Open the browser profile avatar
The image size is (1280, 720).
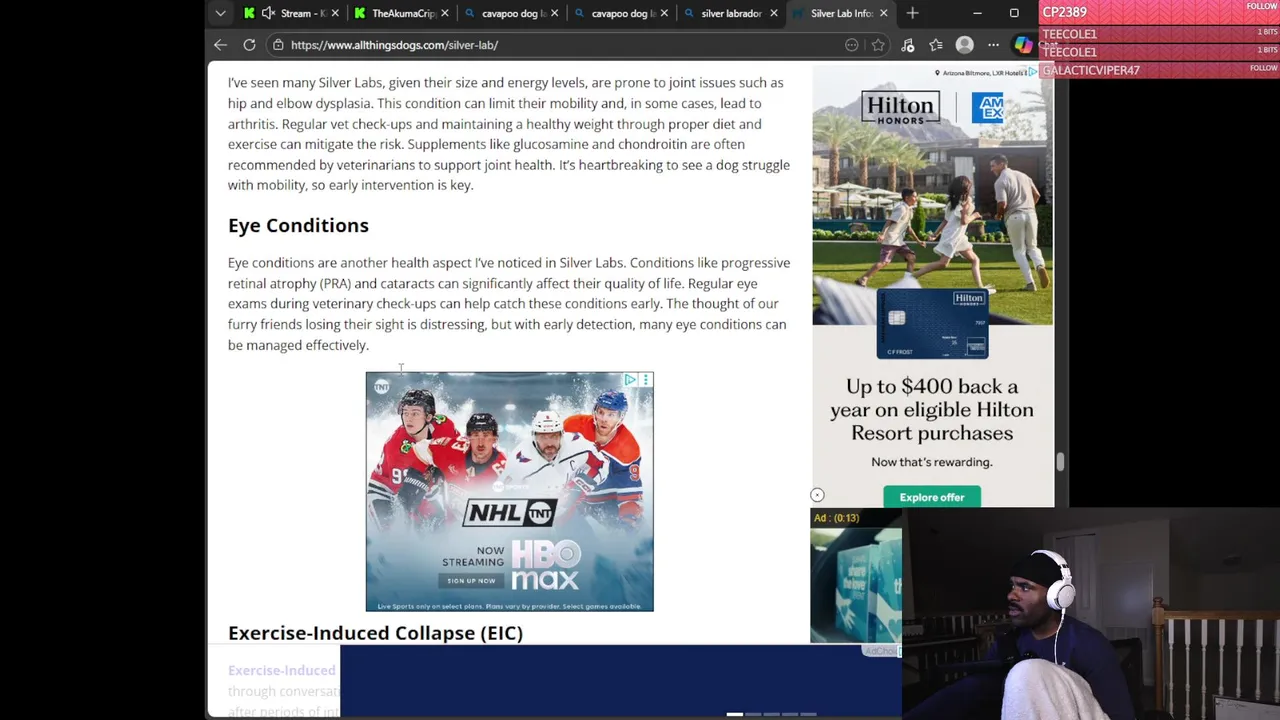point(965,45)
